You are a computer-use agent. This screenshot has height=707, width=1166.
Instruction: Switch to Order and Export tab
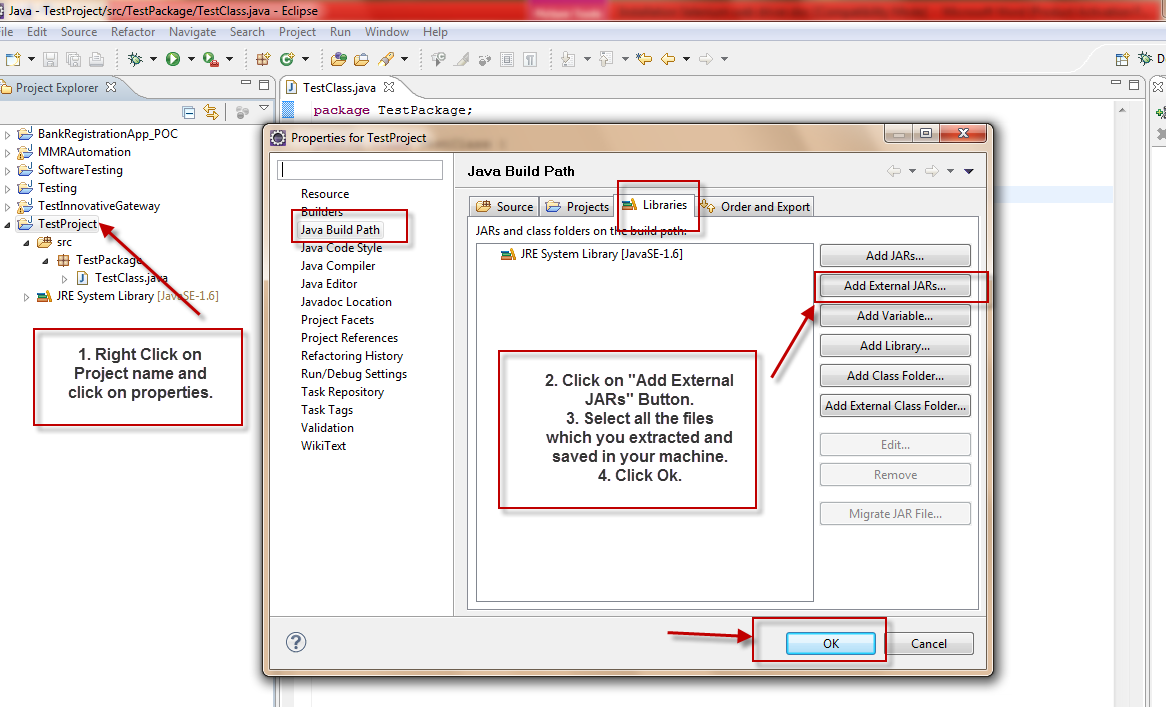(x=756, y=206)
